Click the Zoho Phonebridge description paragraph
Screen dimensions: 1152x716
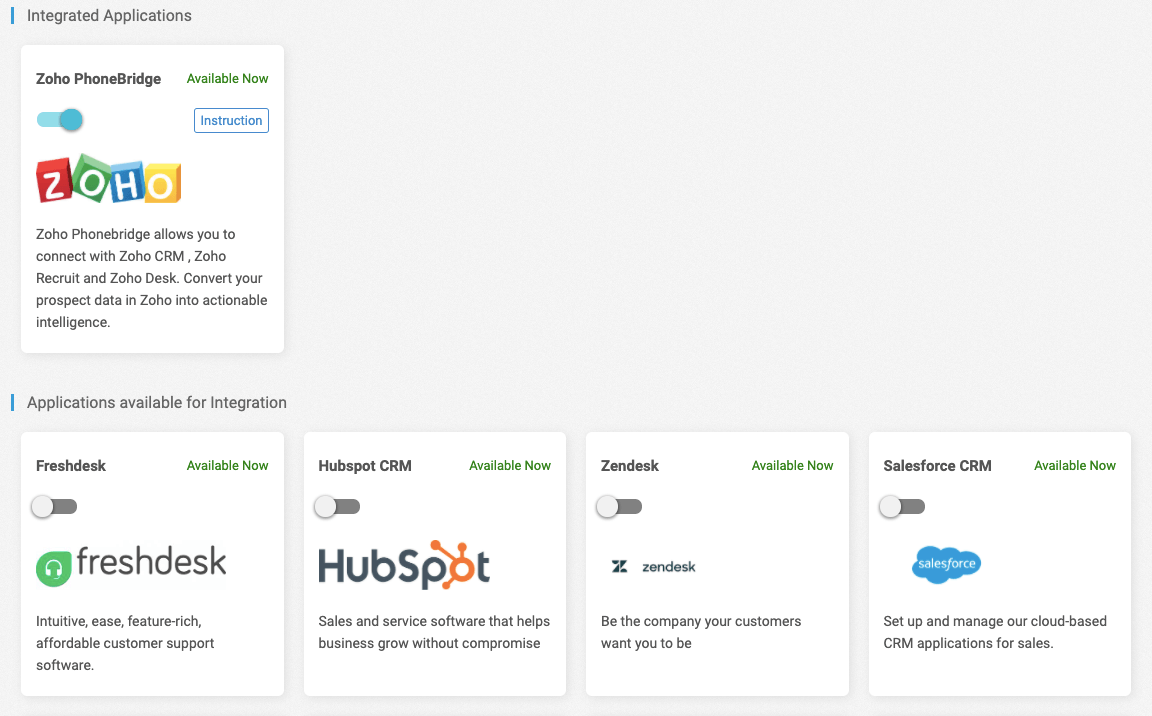click(152, 278)
